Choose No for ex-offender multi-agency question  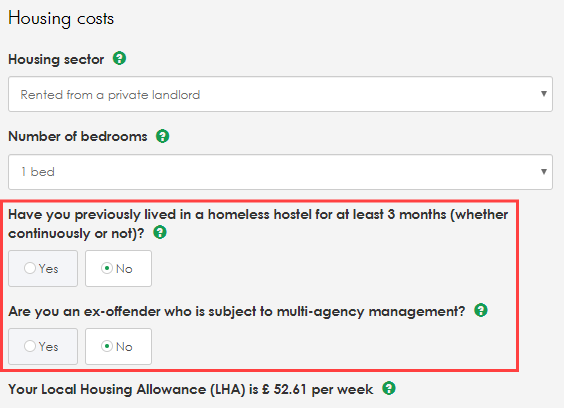tap(118, 346)
